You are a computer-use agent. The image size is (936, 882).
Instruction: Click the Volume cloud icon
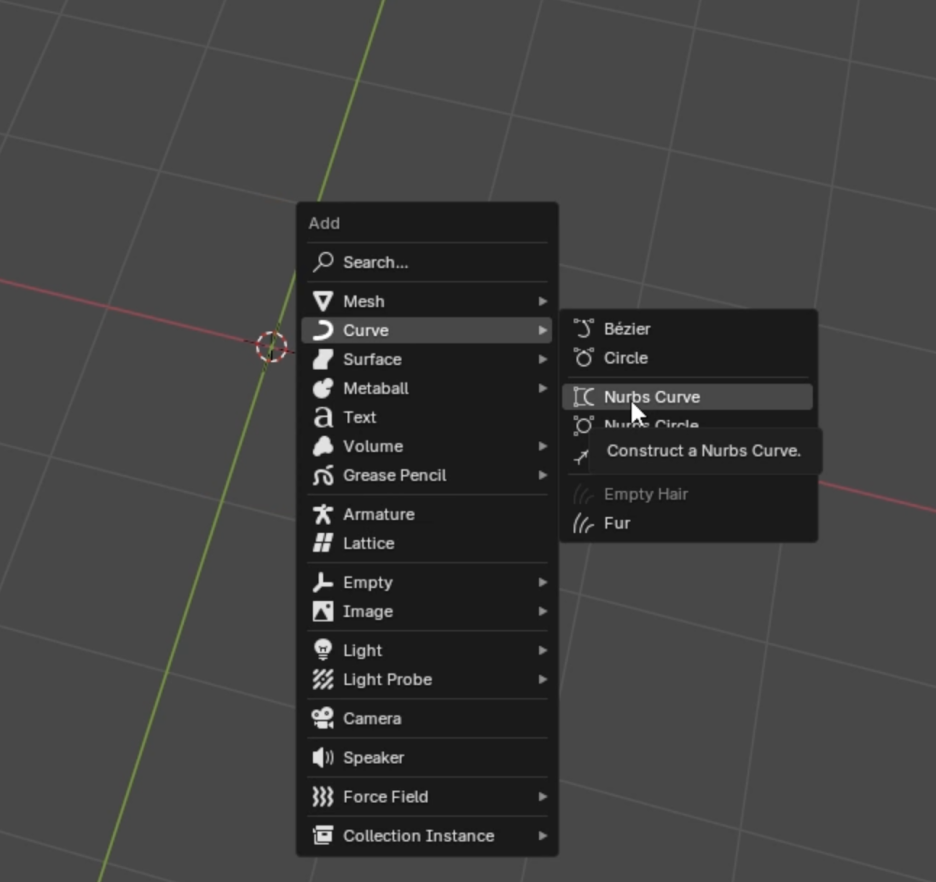(x=323, y=446)
